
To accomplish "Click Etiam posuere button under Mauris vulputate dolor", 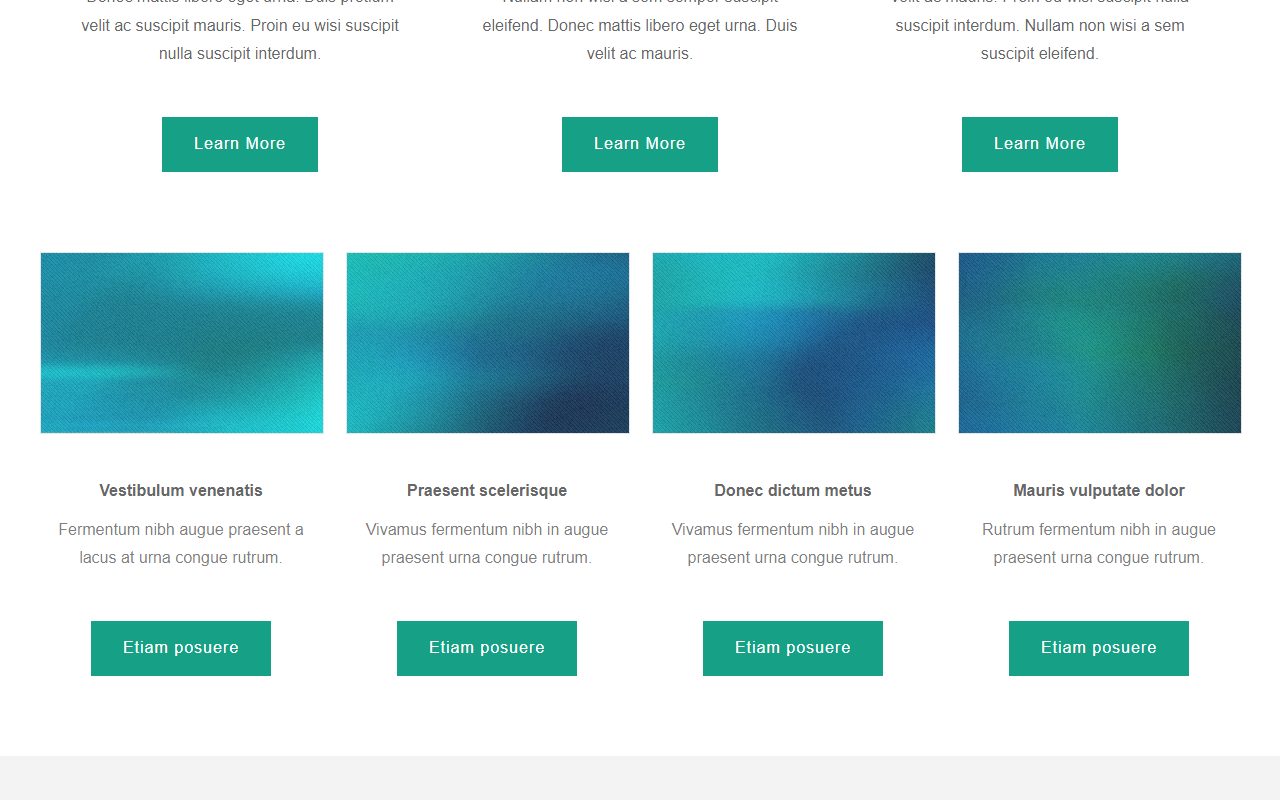I will pyautogui.click(x=1099, y=648).
